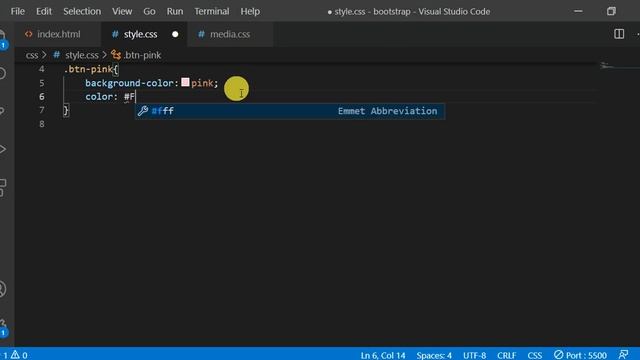Switch to the index.html tab
Viewport: 640px width, 360px height.
pyautogui.click(x=58, y=34)
